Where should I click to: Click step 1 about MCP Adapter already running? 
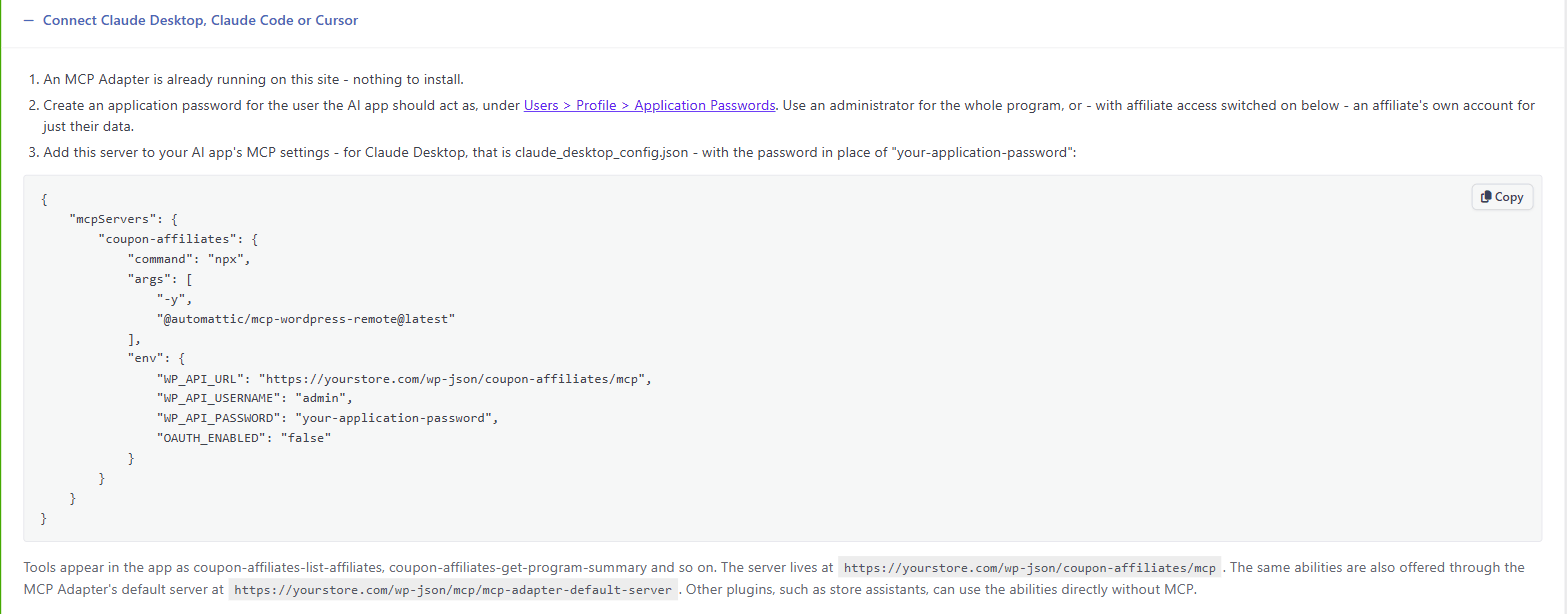(x=254, y=79)
